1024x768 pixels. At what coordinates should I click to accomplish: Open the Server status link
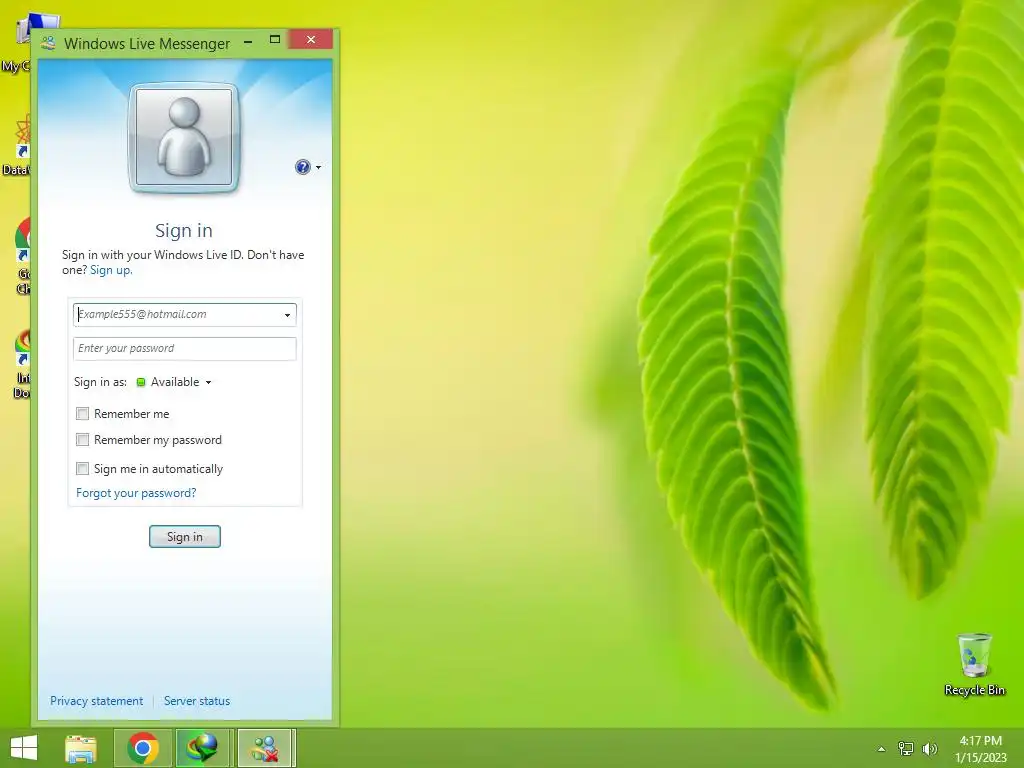tap(197, 701)
